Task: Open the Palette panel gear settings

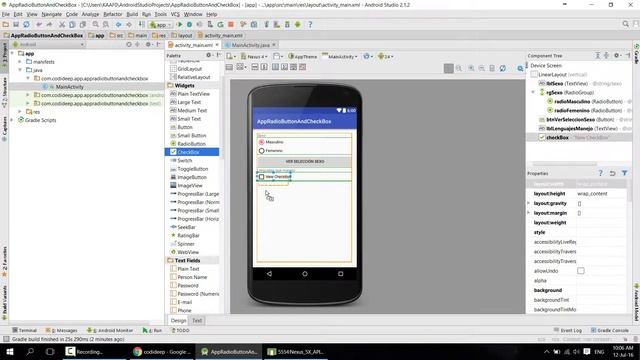Action: point(209,55)
